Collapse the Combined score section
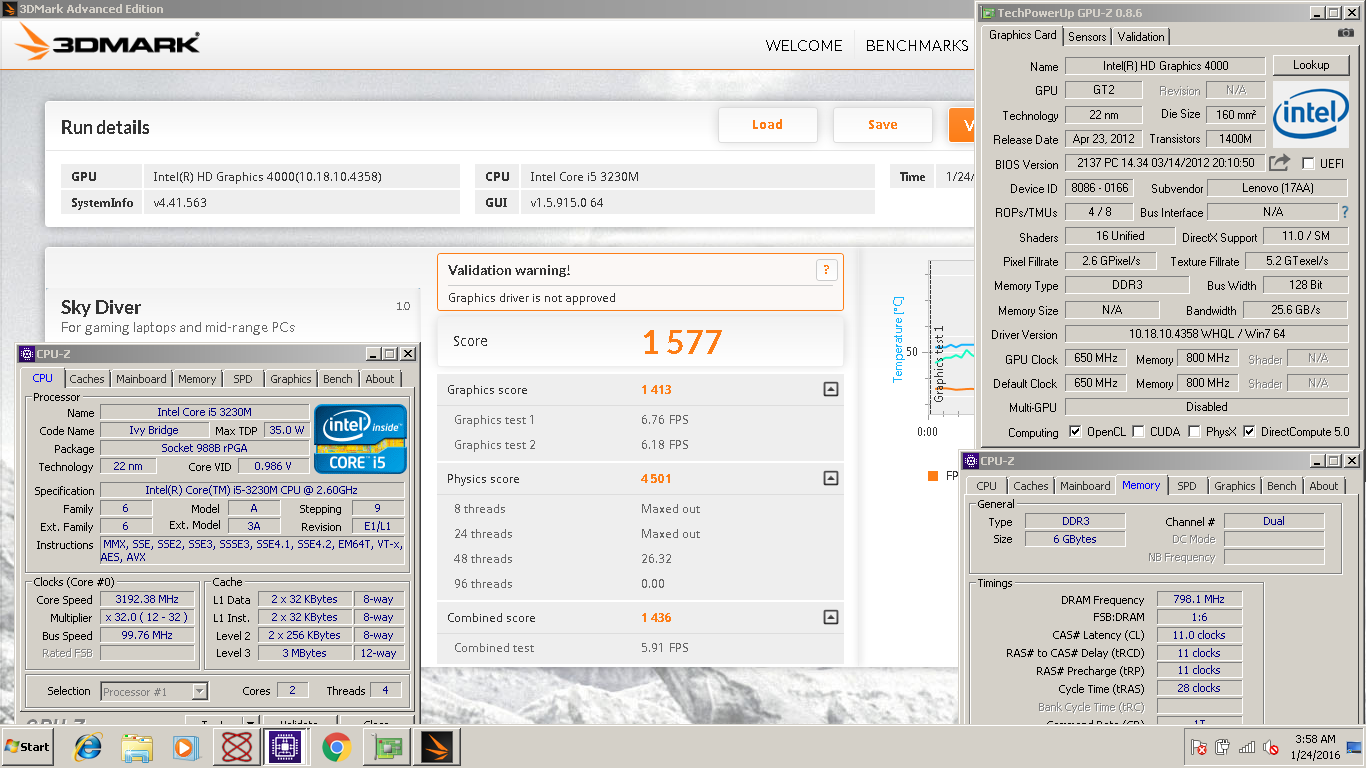This screenshot has height=768, width=1366. (x=830, y=618)
